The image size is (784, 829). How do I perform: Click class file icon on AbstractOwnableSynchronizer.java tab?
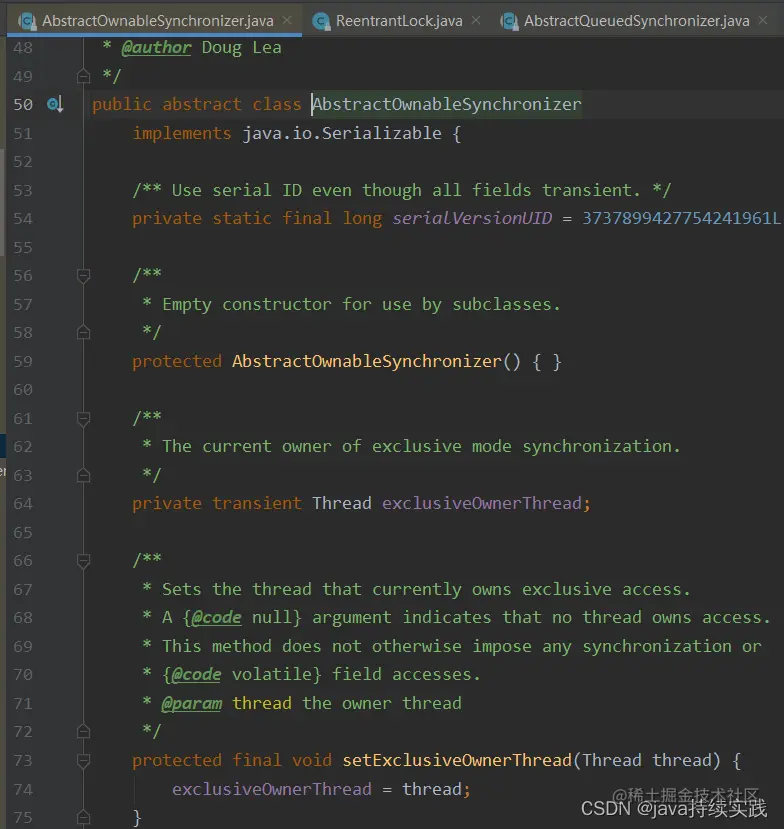tap(27, 21)
